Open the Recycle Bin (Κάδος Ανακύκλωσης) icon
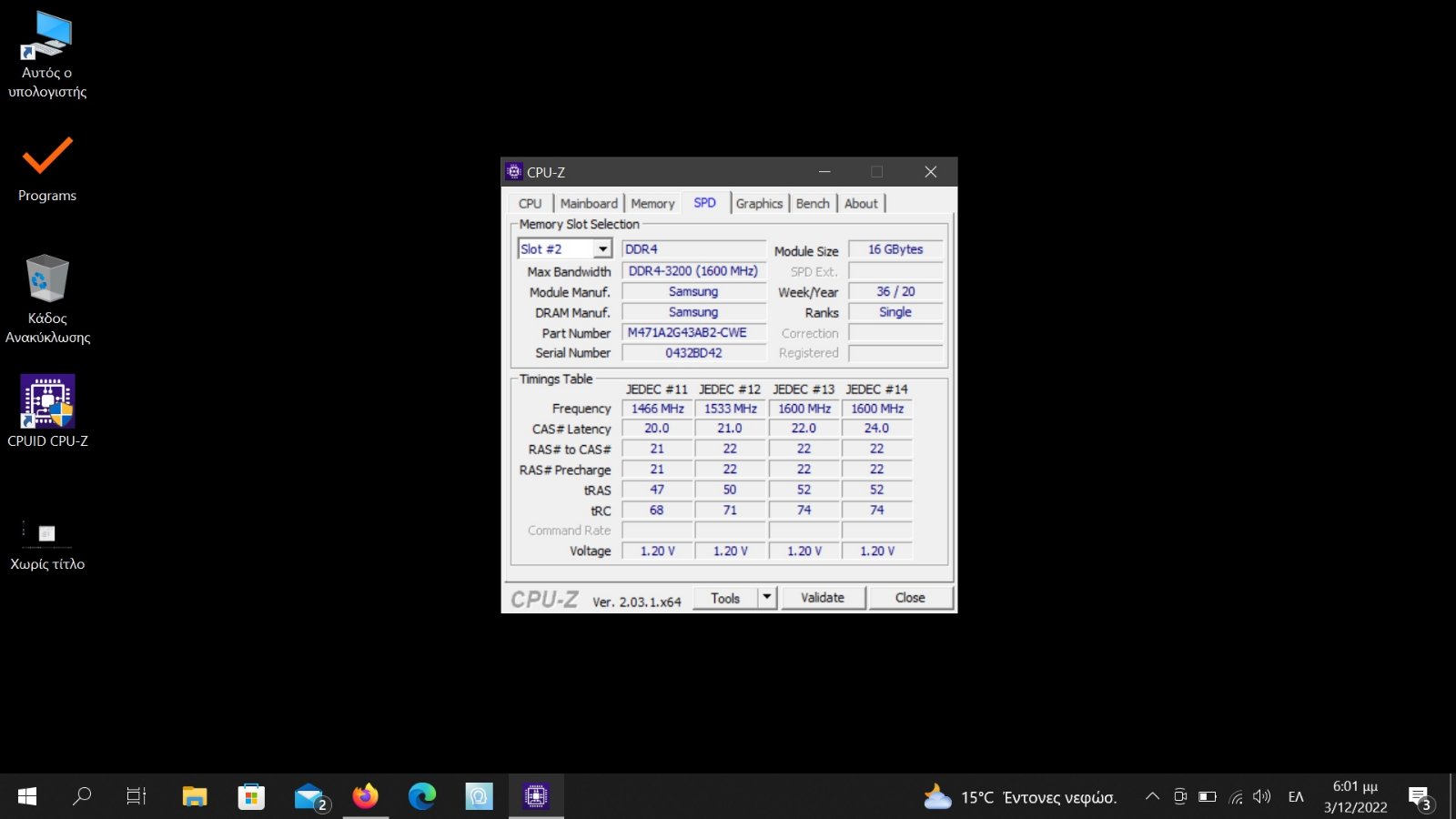The image size is (1456, 819). point(47,298)
